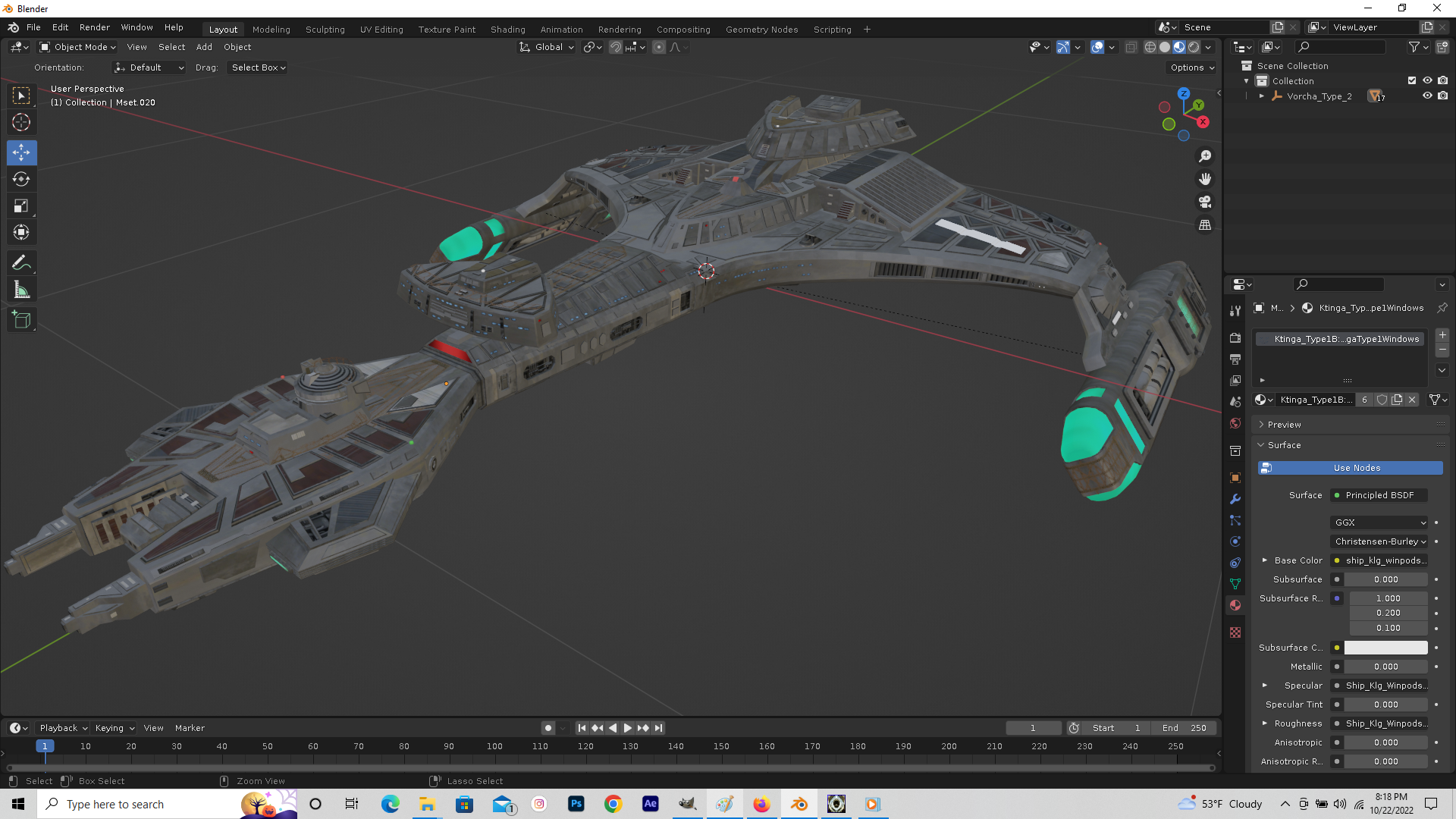Image resolution: width=1456 pixels, height=819 pixels.
Task: Toggle X-ray view in viewport header
Action: point(1131,47)
